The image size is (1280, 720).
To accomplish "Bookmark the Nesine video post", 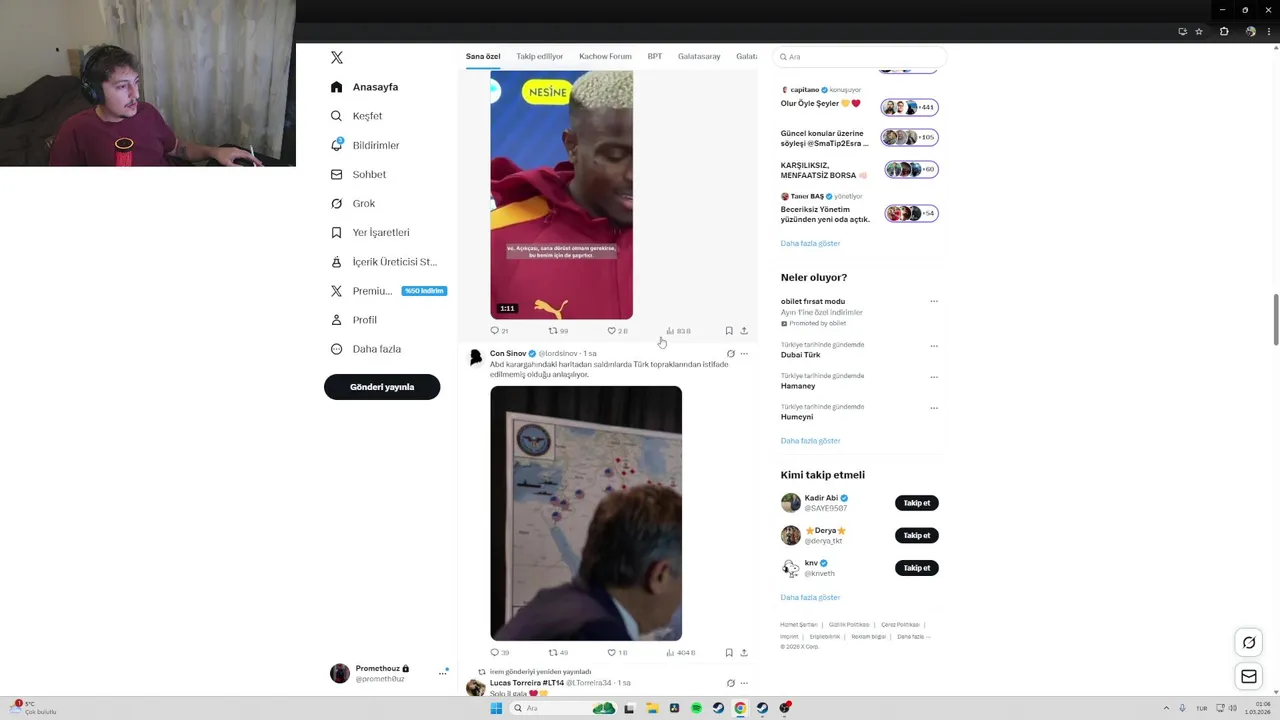I will tap(729, 330).
